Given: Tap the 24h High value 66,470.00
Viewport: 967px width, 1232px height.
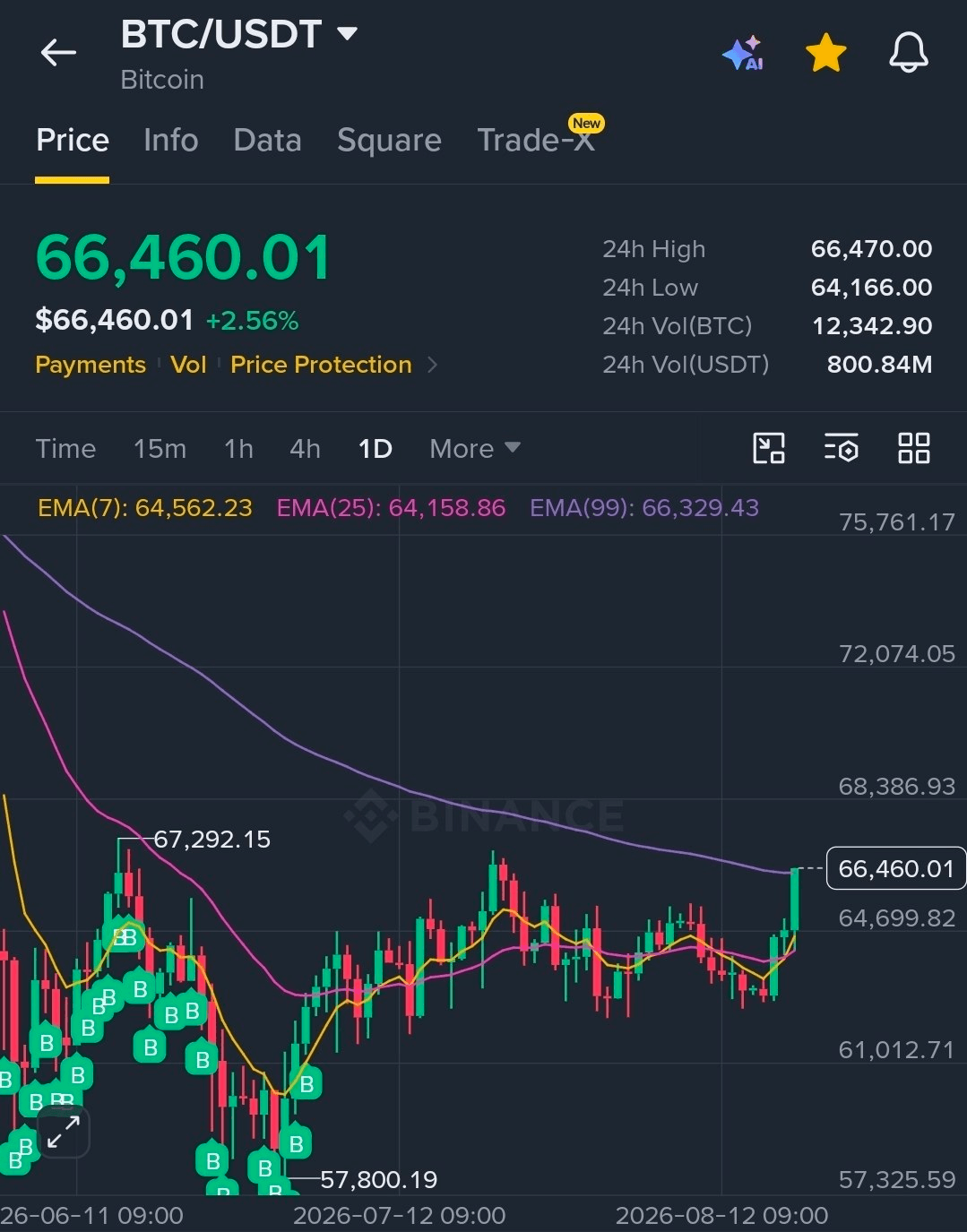Looking at the screenshot, I should [x=871, y=249].
